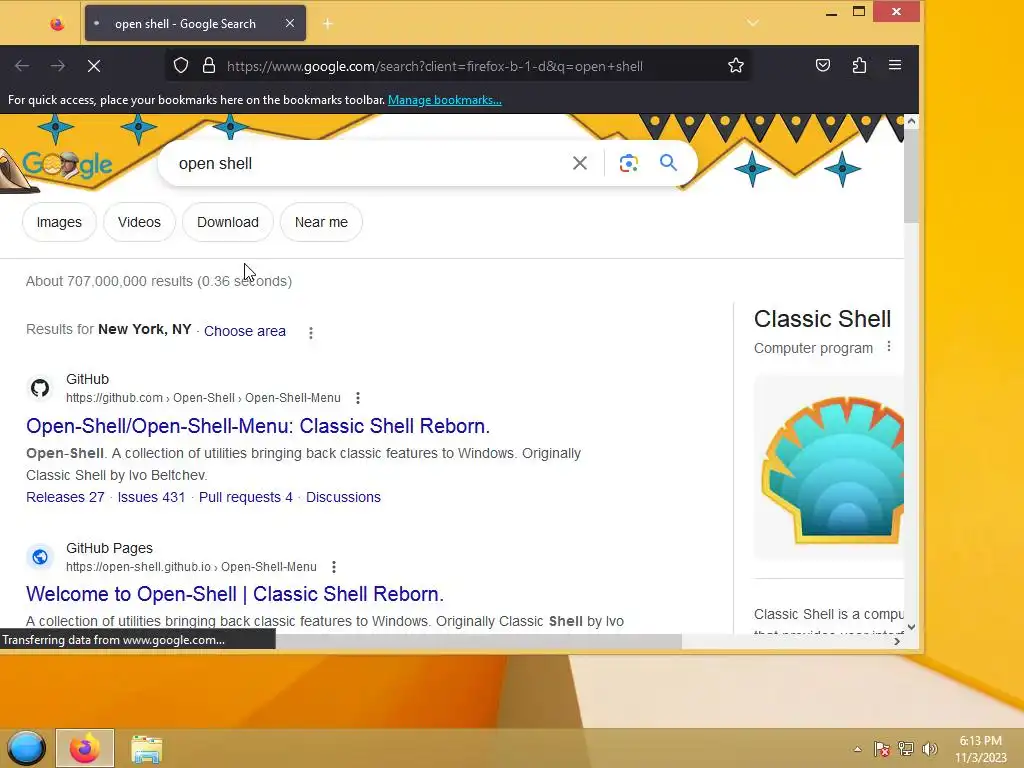Open 'Welcome to Open-Shell | Classic Shell Reborn.' result
The width and height of the screenshot is (1024, 768).
[235, 594]
